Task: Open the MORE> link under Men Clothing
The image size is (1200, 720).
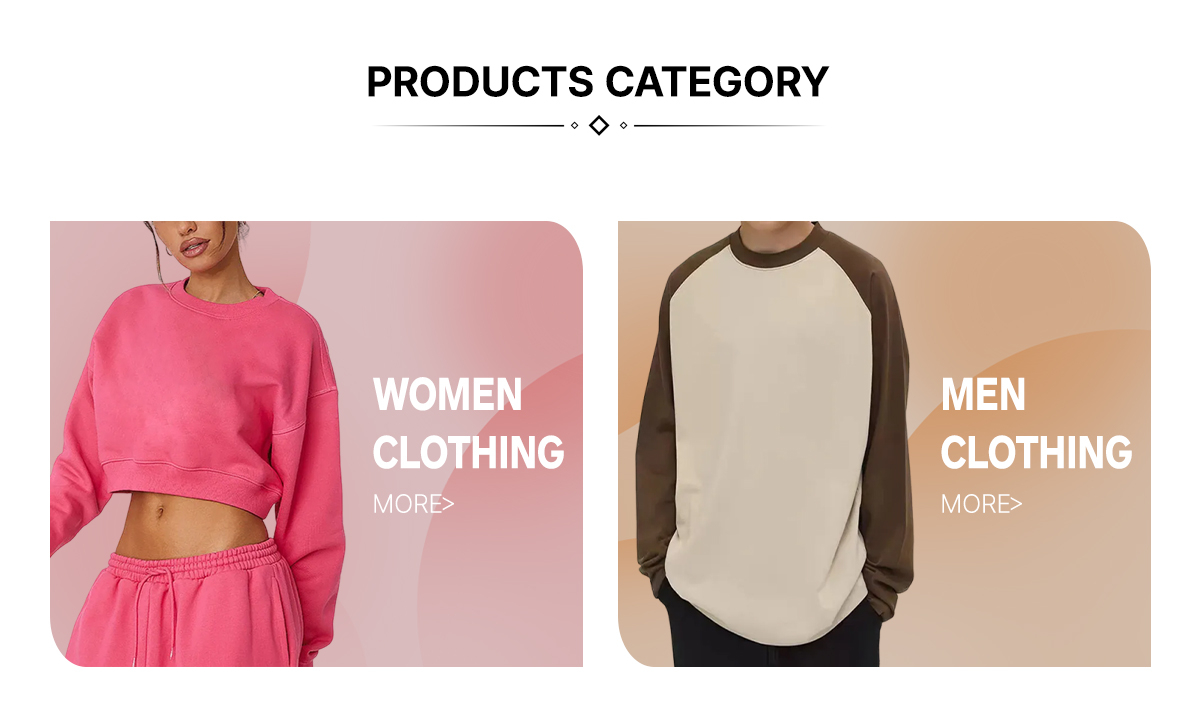Action: [x=981, y=504]
